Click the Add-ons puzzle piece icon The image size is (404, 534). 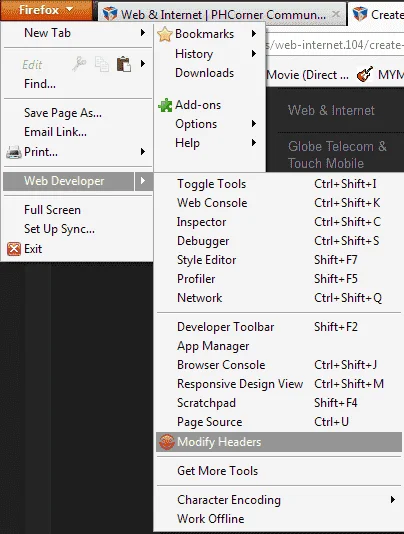point(165,105)
